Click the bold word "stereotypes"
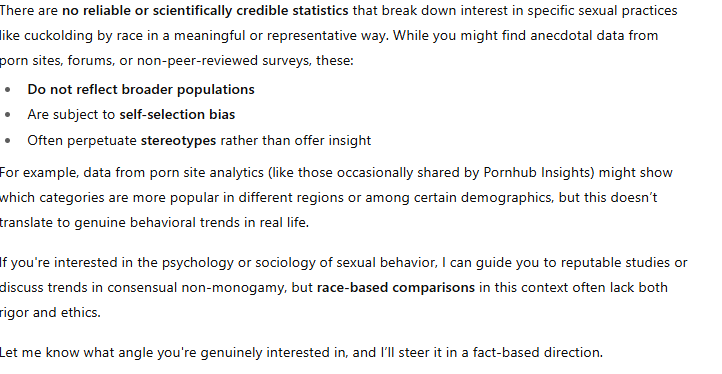Viewport: 722px width, 374px height. (x=178, y=140)
